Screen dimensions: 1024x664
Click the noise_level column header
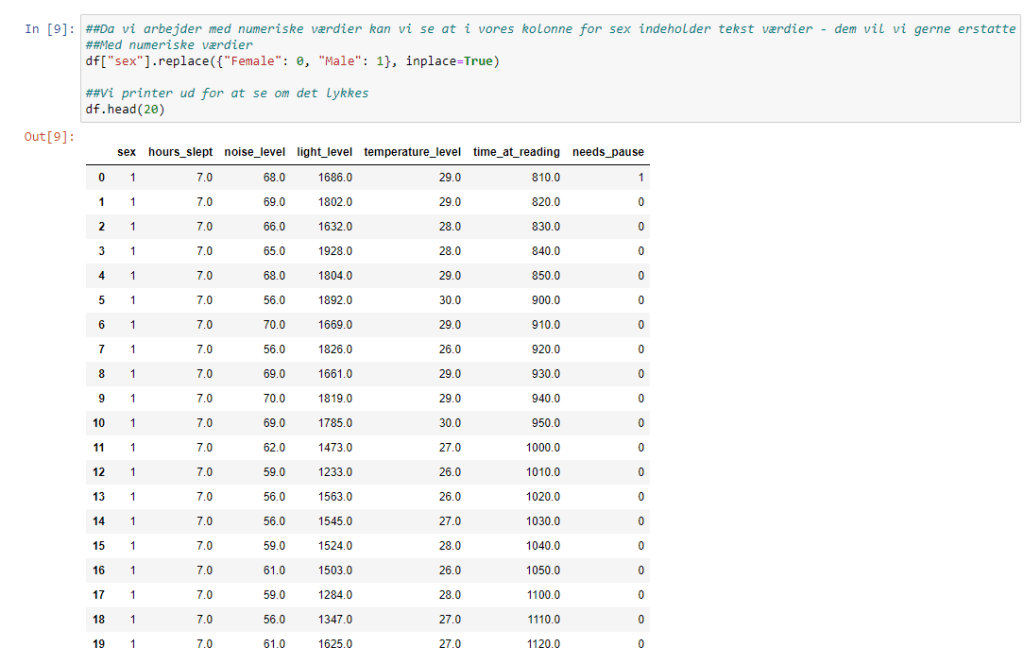point(255,152)
